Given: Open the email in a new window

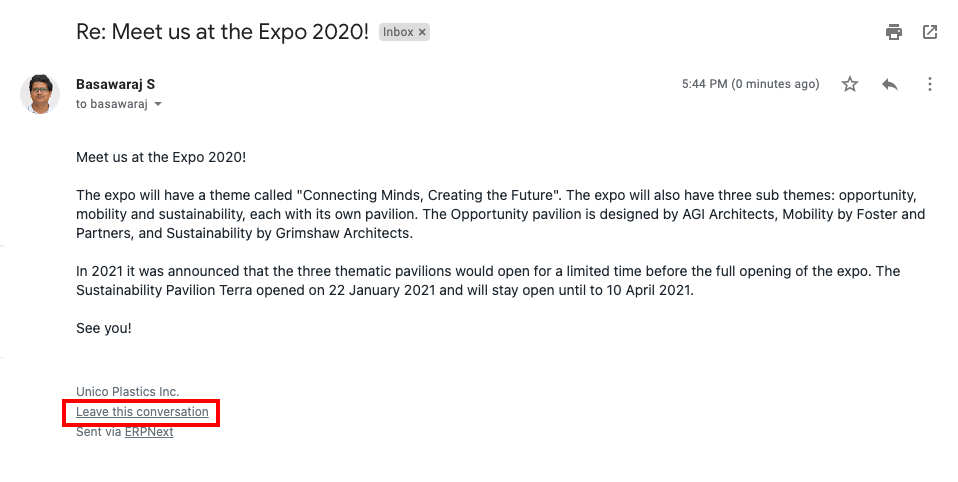Looking at the screenshot, I should click(930, 32).
